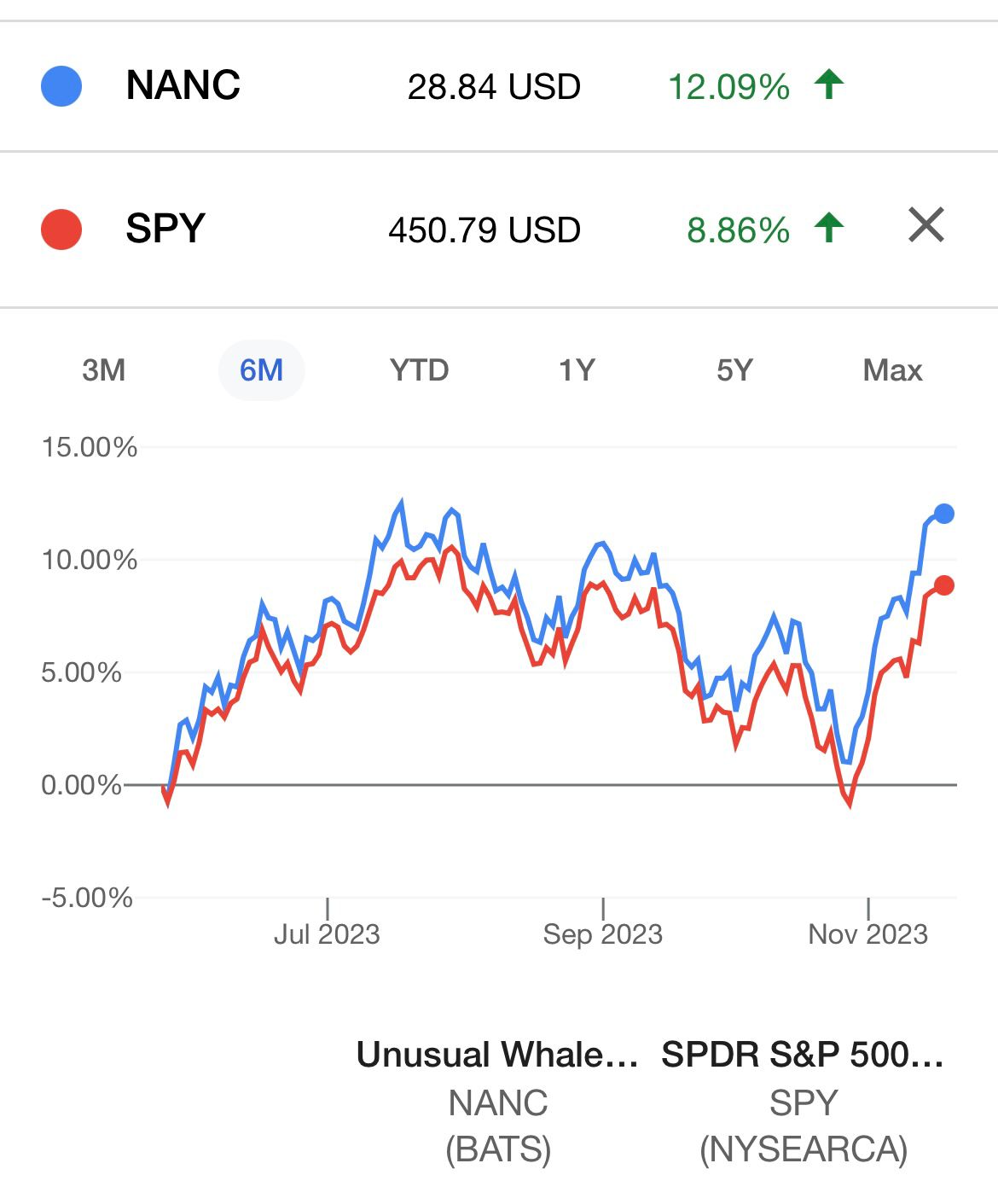The width and height of the screenshot is (998, 1204).
Task: Show the Max time range
Action: (892, 370)
